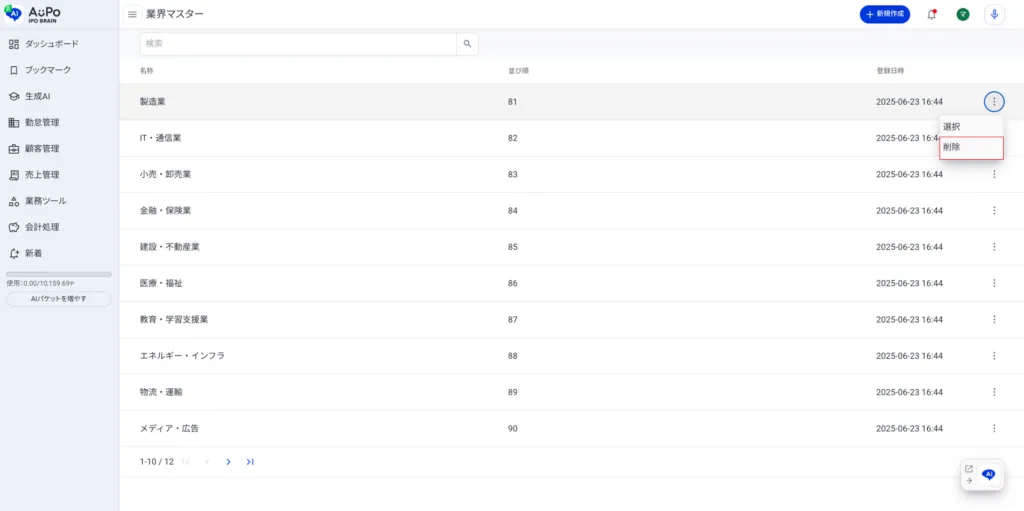
Task: Open the more-options menu for 物流・運輸
Action: point(994,392)
